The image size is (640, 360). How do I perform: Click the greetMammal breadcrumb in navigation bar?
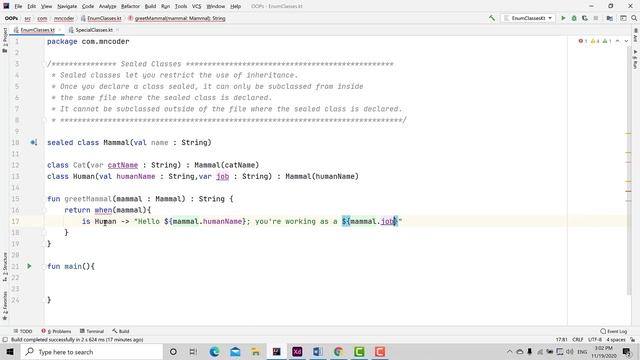(x=177, y=18)
